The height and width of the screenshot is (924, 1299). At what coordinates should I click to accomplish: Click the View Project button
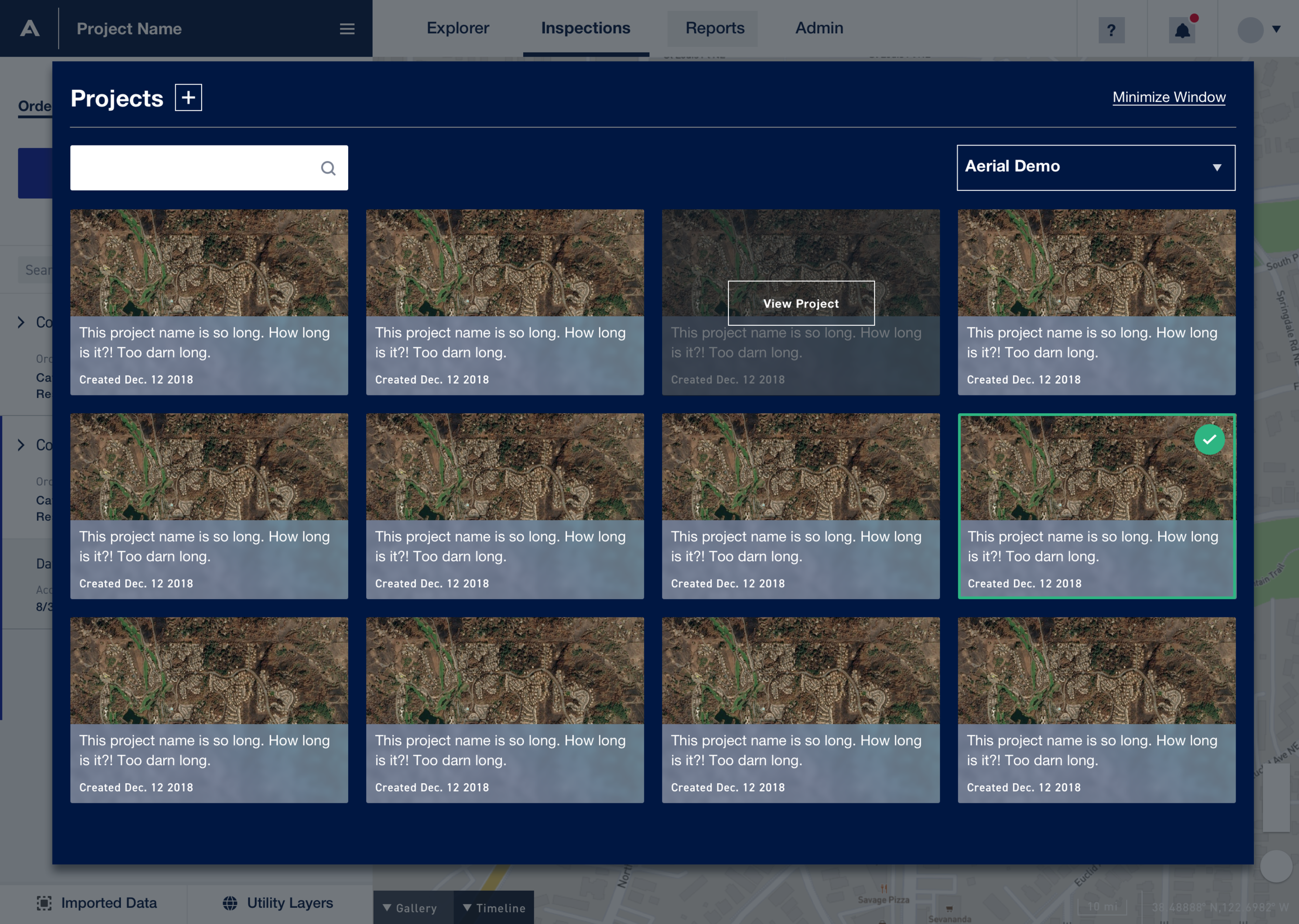click(x=801, y=303)
